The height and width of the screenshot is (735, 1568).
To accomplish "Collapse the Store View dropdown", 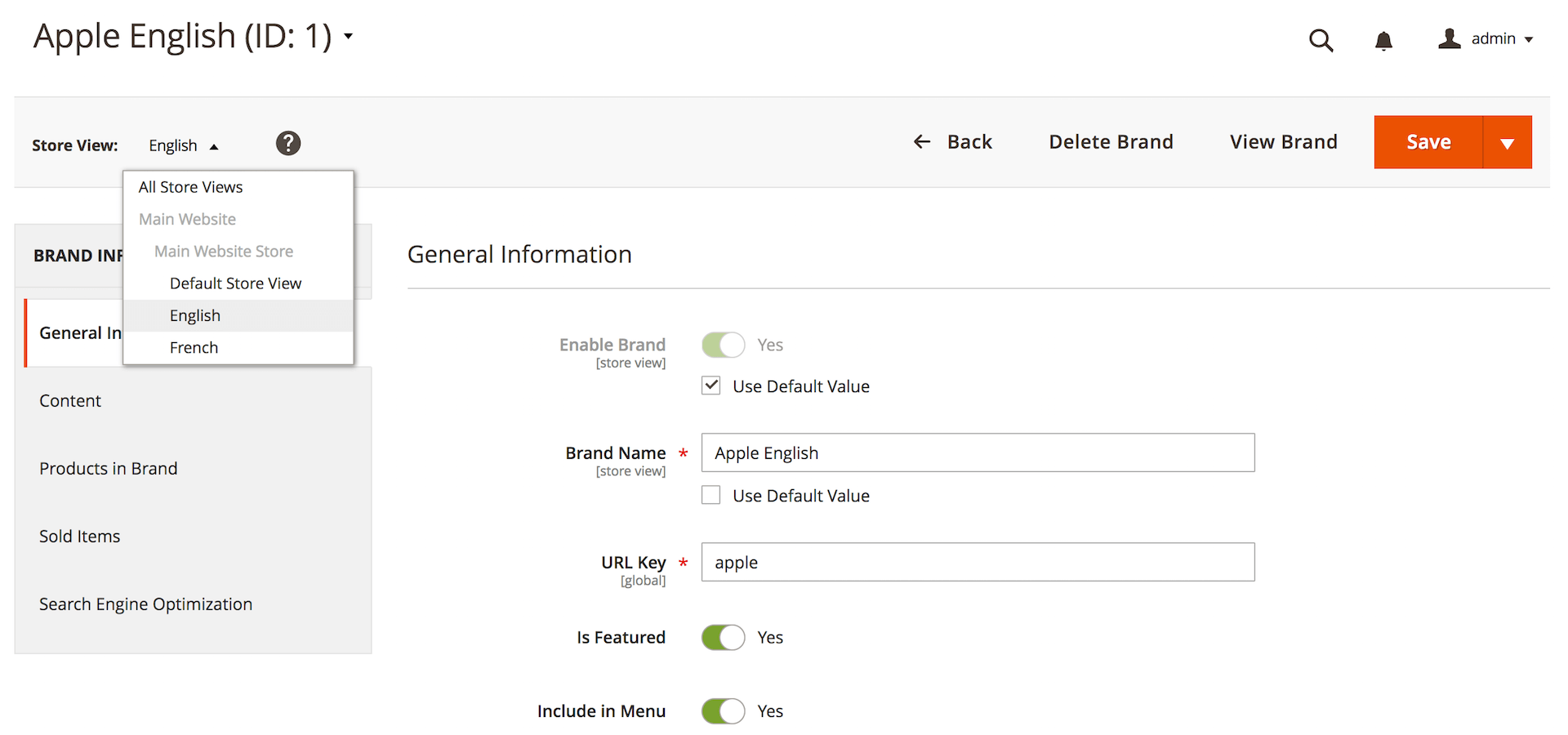I will 181,145.
